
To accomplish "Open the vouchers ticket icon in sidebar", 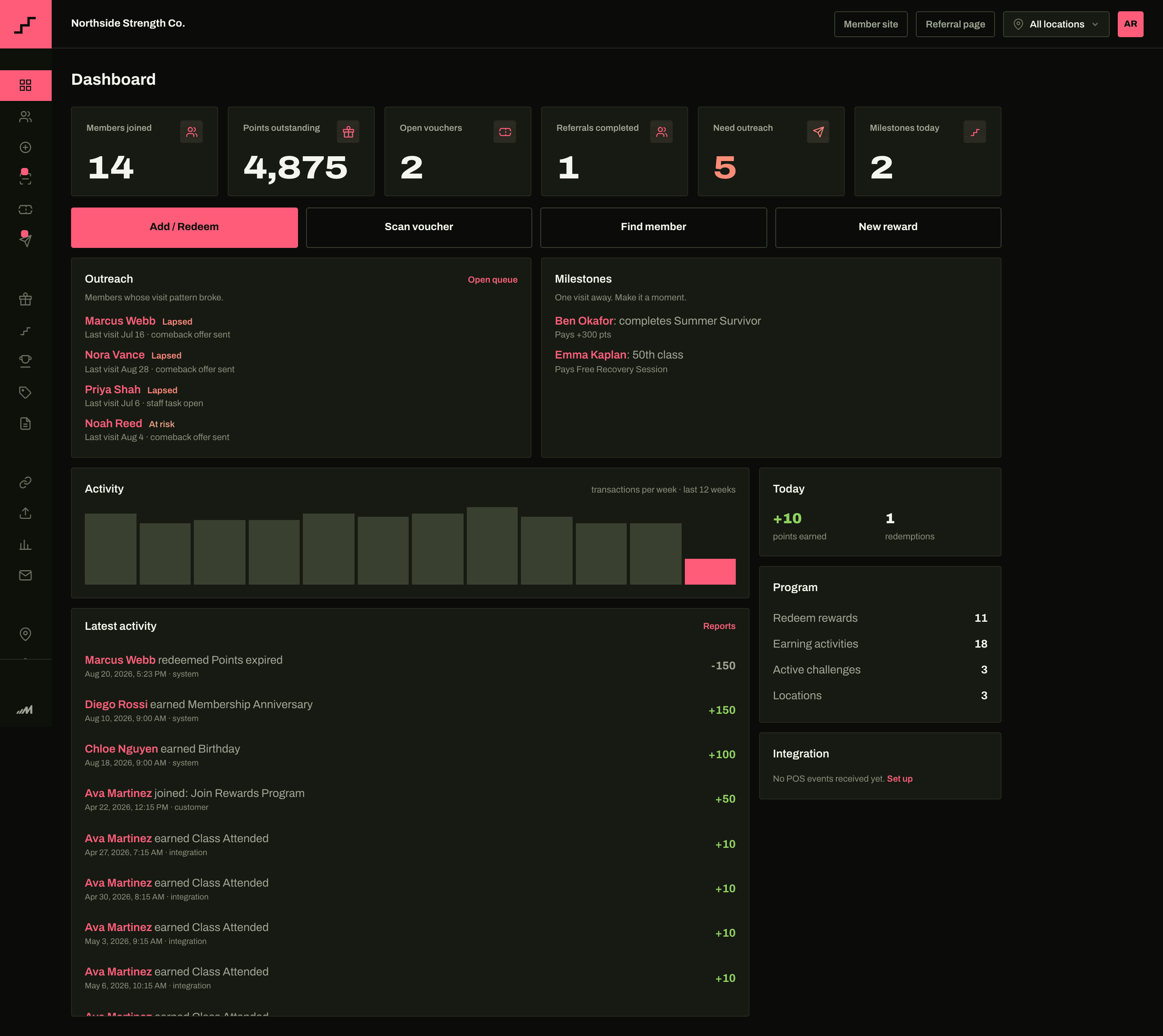I will pyautogui.click(x=25, y=210).
